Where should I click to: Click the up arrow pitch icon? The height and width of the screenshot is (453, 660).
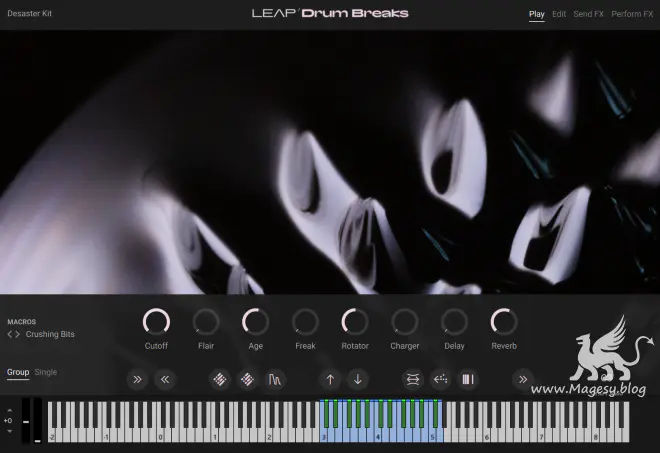pyautogui.click(x=330, y=380)
